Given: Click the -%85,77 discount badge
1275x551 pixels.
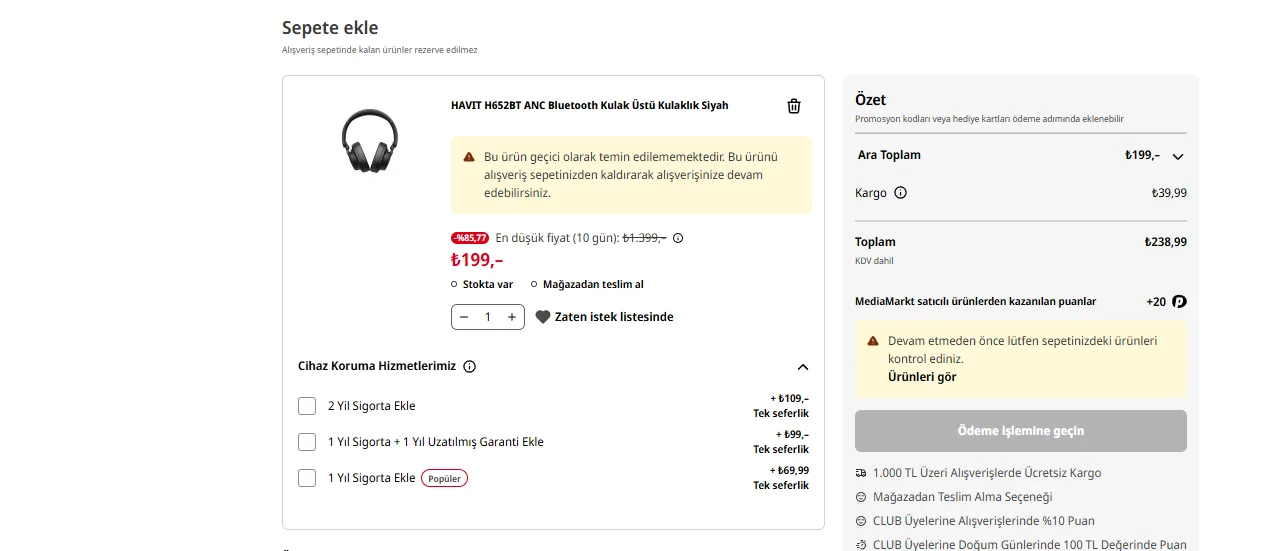Looking at the screenshot, I should 470,238.
